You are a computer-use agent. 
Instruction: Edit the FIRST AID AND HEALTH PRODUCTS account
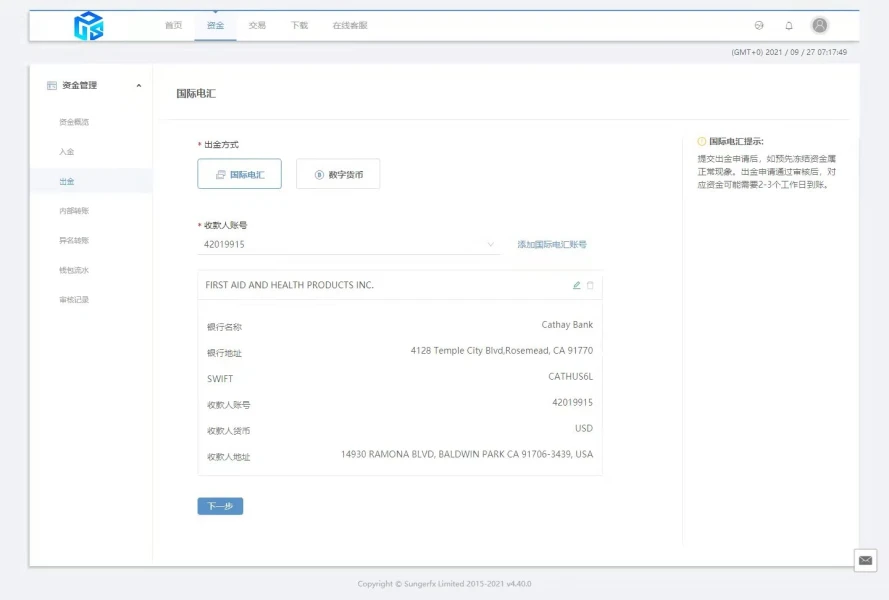click(x=576, y=285)
